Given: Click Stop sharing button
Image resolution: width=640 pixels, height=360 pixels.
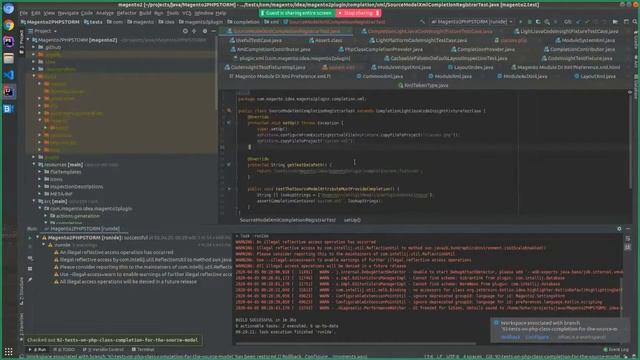Looking at the screenshot, I should (x=358, y=13).
